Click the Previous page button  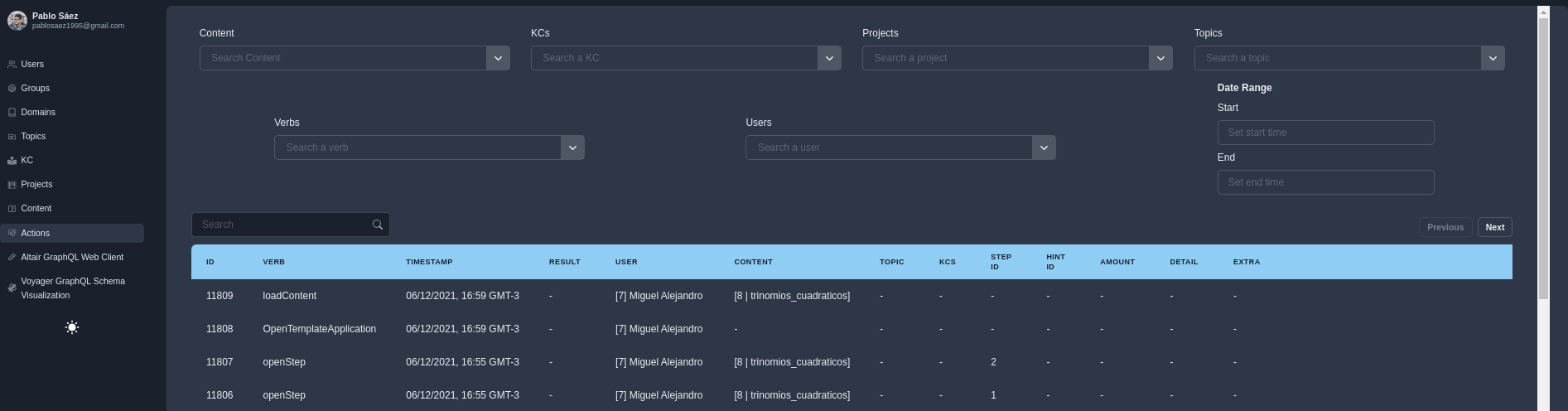(1445, 227)
